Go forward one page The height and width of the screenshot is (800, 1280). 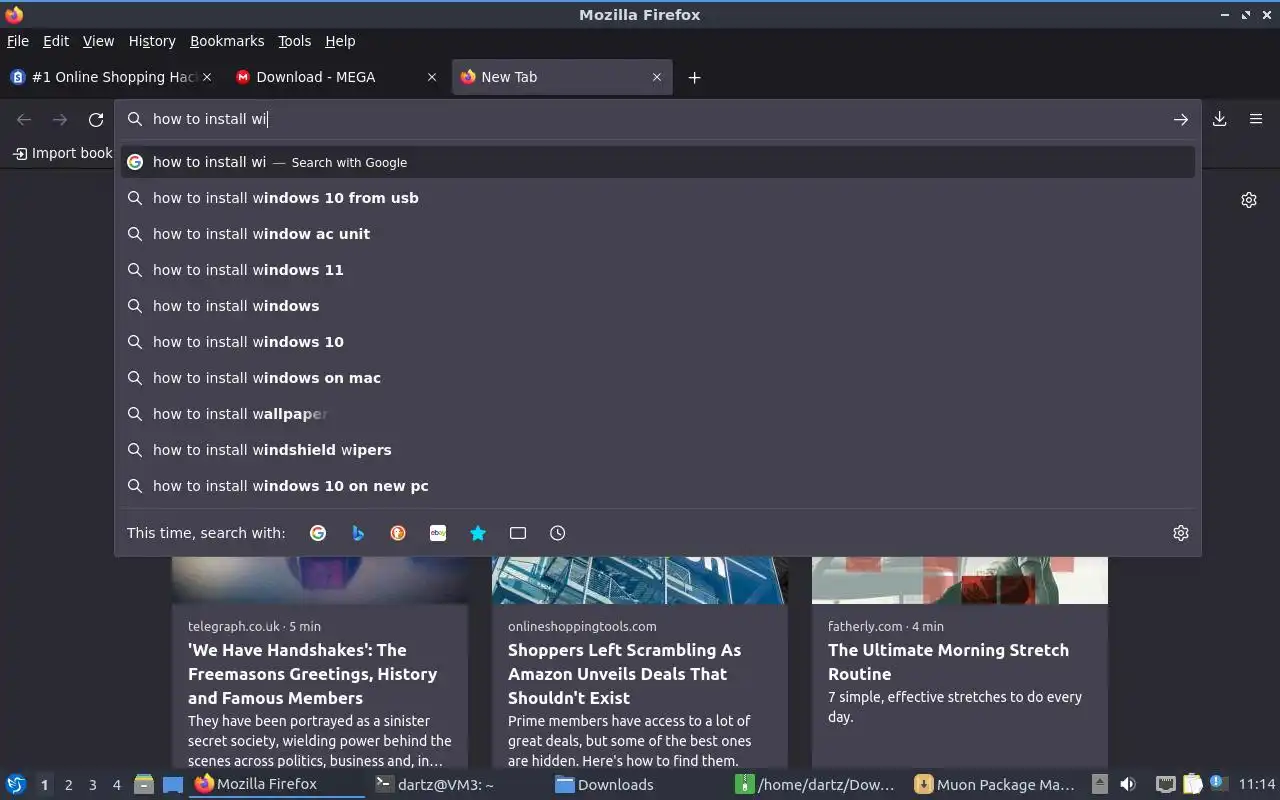click(60, 120)
